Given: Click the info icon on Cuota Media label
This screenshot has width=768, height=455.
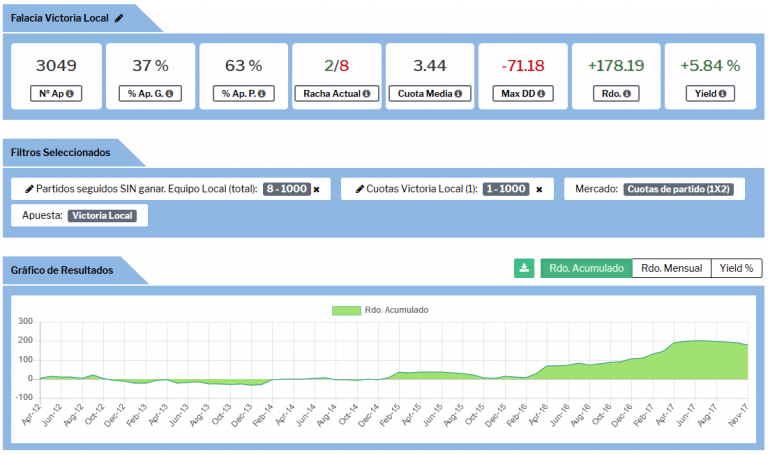Looking at the screenshot, I should 459,94.
